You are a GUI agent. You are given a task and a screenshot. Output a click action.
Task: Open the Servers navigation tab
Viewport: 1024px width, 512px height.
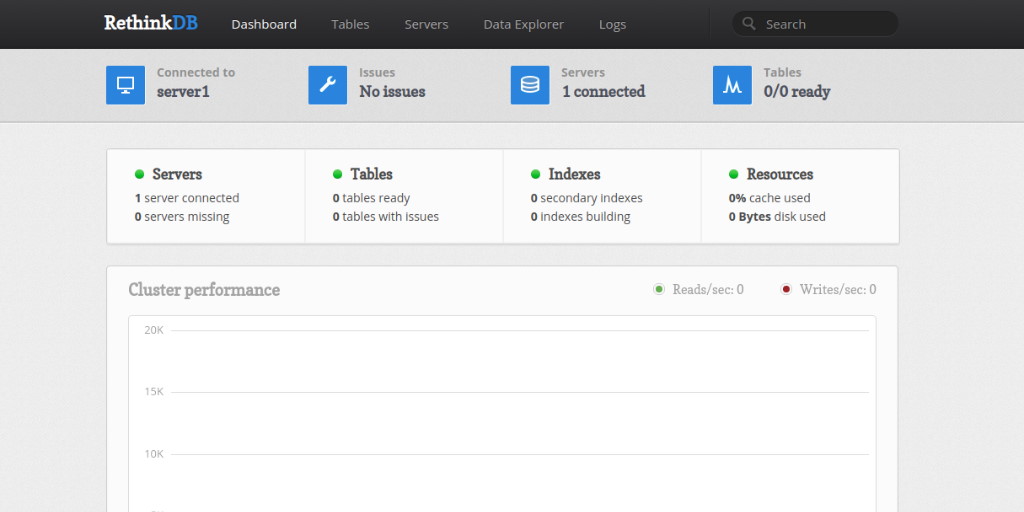click(426, 24)
